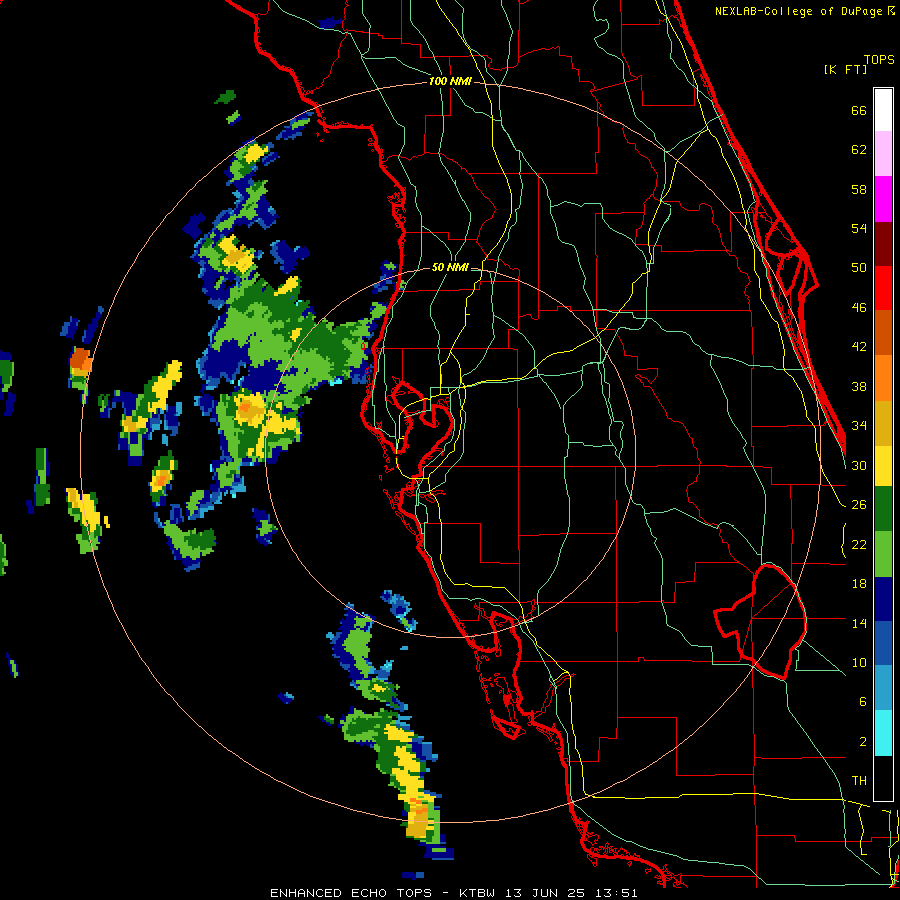Screen dimensions: 900x900
Task: Pick the cyan legend swatch
Action: click(883, 734)
